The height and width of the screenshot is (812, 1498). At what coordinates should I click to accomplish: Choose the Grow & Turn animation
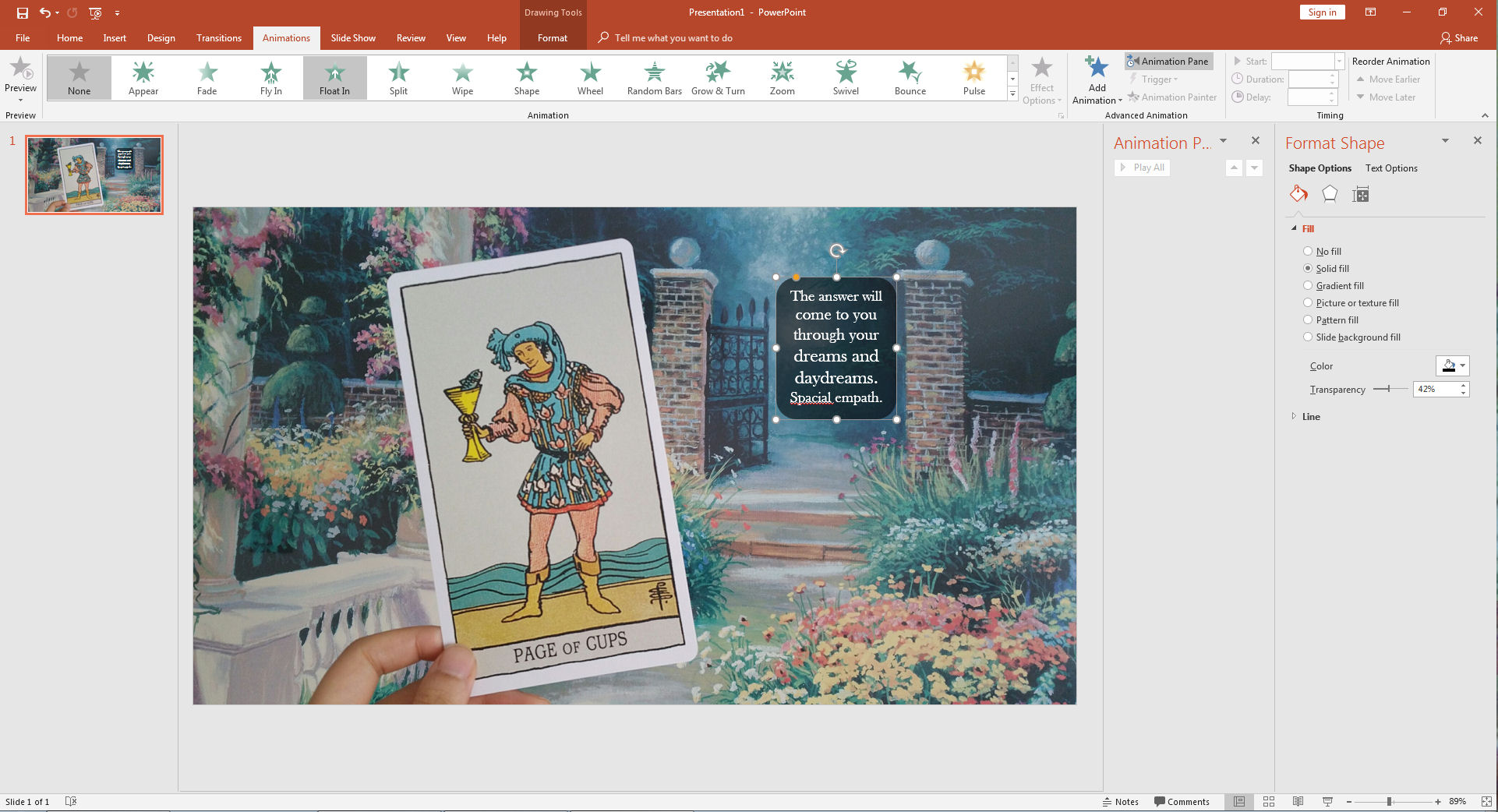tap(718, 78)
